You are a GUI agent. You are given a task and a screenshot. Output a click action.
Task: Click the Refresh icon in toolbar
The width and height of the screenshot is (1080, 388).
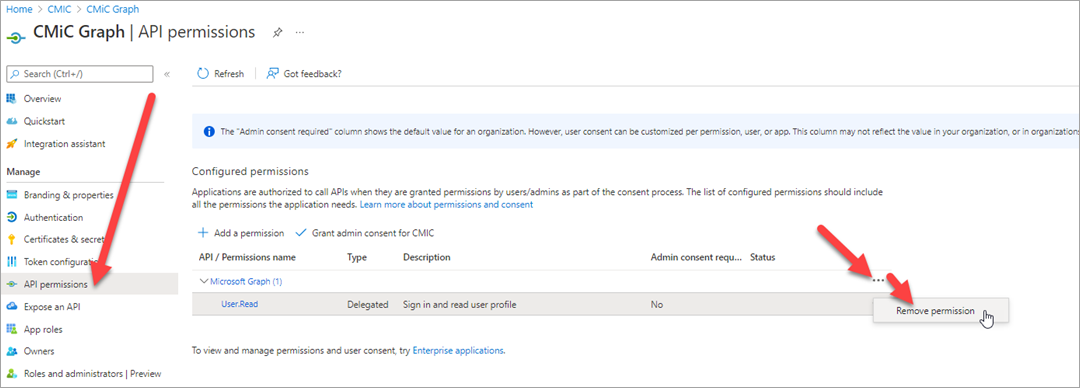pyautogui.click(x=202, y=74)
